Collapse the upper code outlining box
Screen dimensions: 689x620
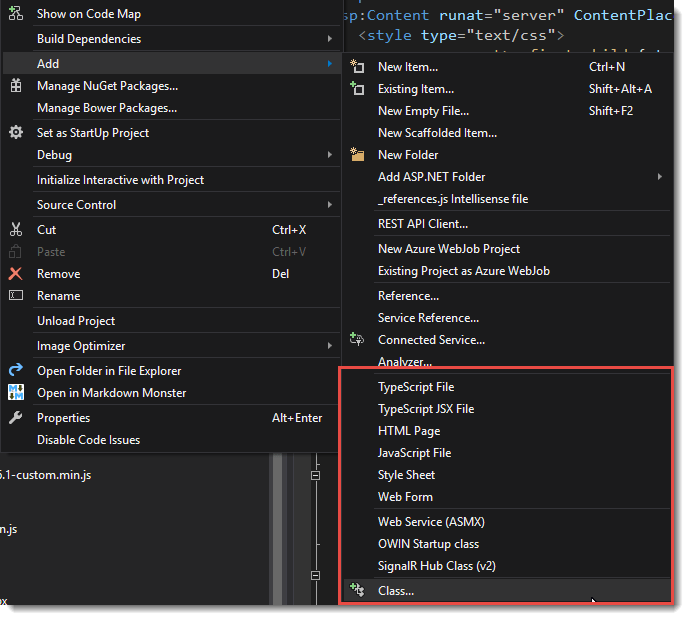click(315, 475)
